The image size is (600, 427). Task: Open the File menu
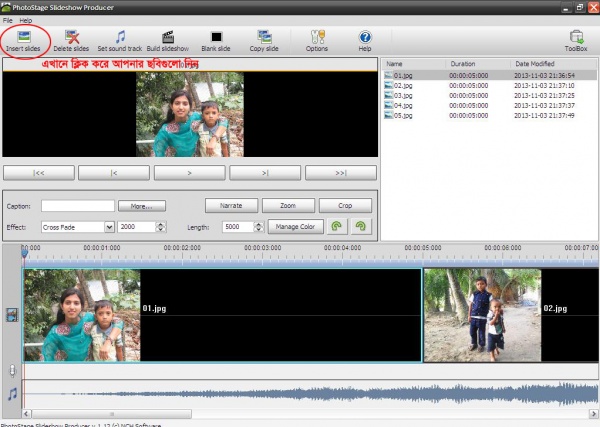[8, 20]
